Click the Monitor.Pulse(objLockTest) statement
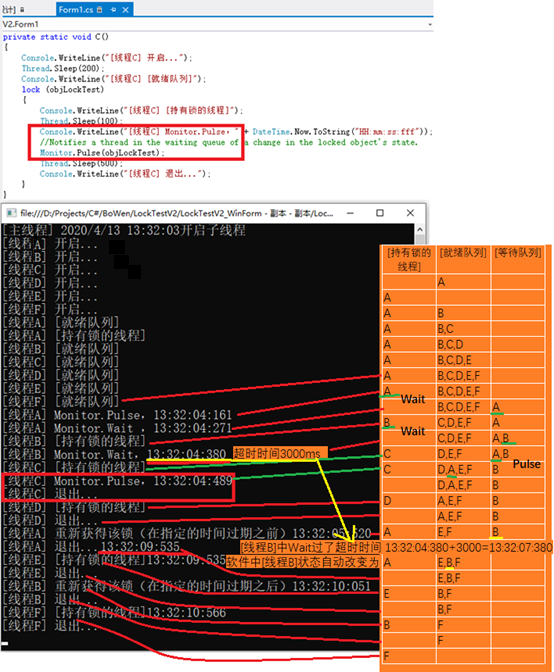Viewport: 554px width, 672px height. click(102, 153)
